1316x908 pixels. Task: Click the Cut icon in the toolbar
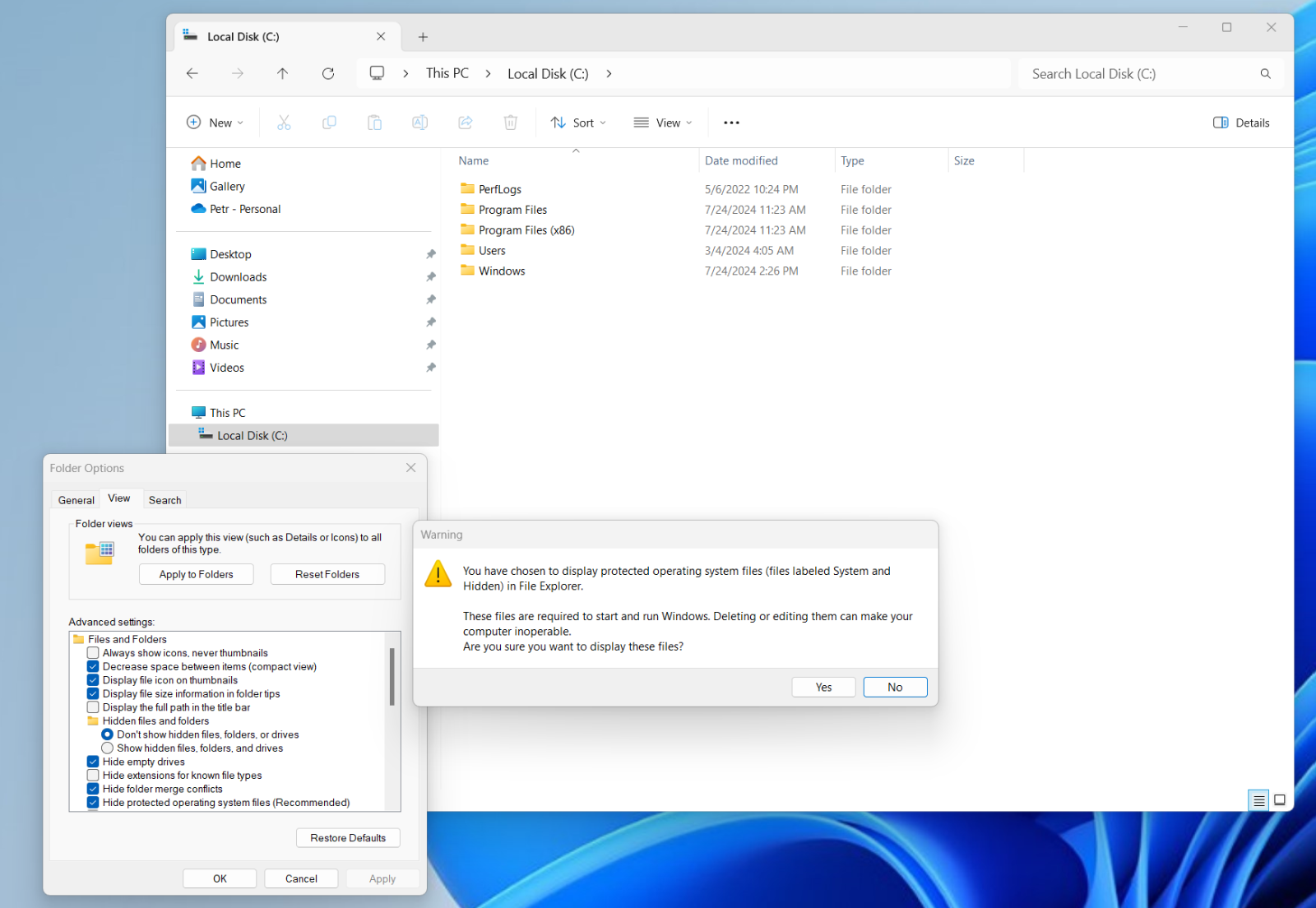tap(284, 122)
